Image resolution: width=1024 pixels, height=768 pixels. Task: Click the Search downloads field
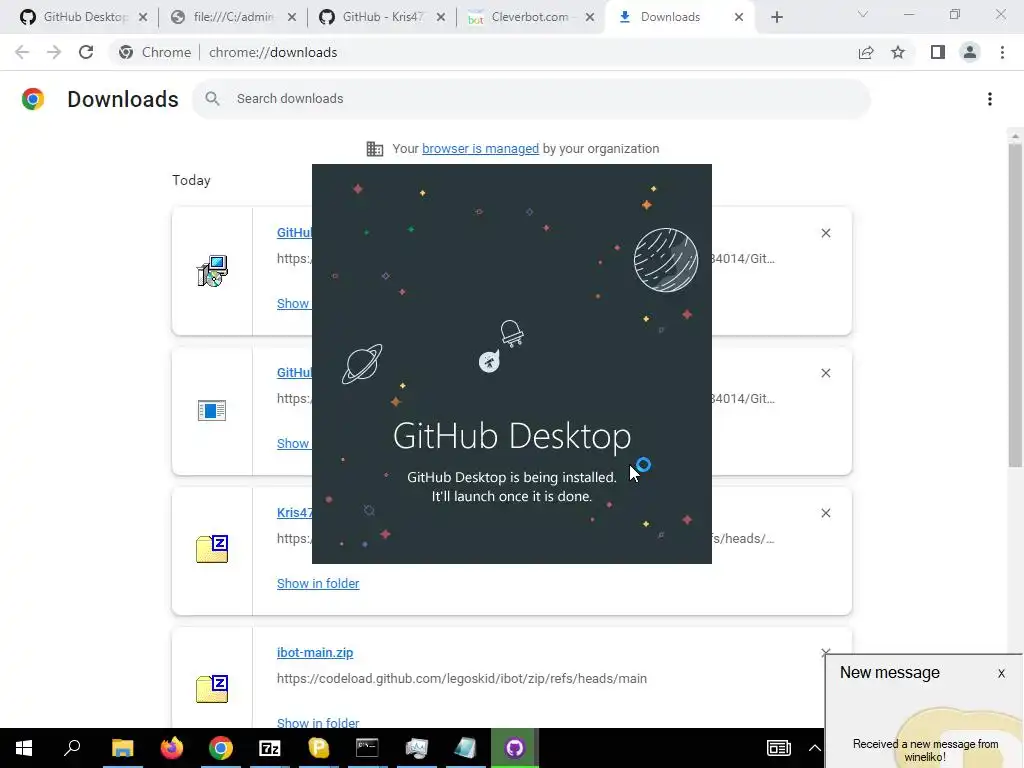coord(531,99)
